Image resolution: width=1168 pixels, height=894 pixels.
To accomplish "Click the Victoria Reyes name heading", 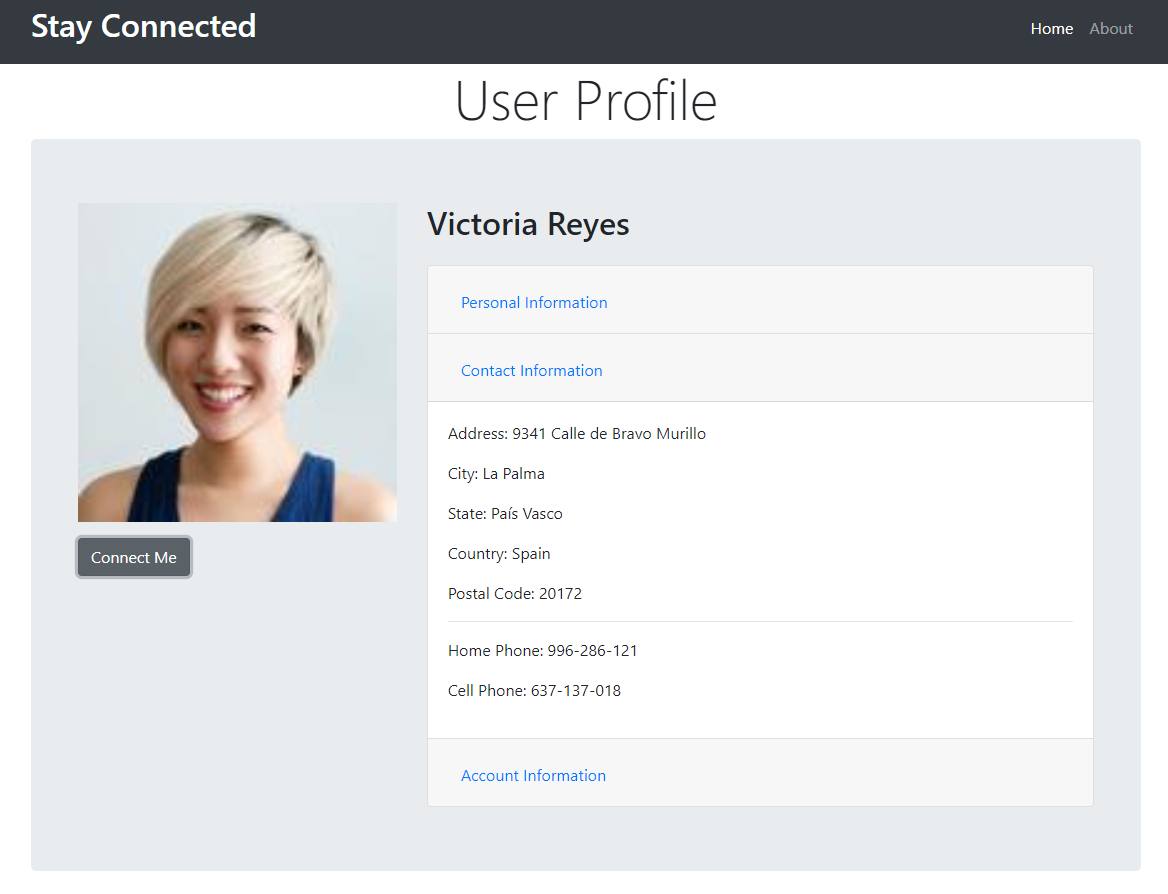I will [x=528, y=225].
